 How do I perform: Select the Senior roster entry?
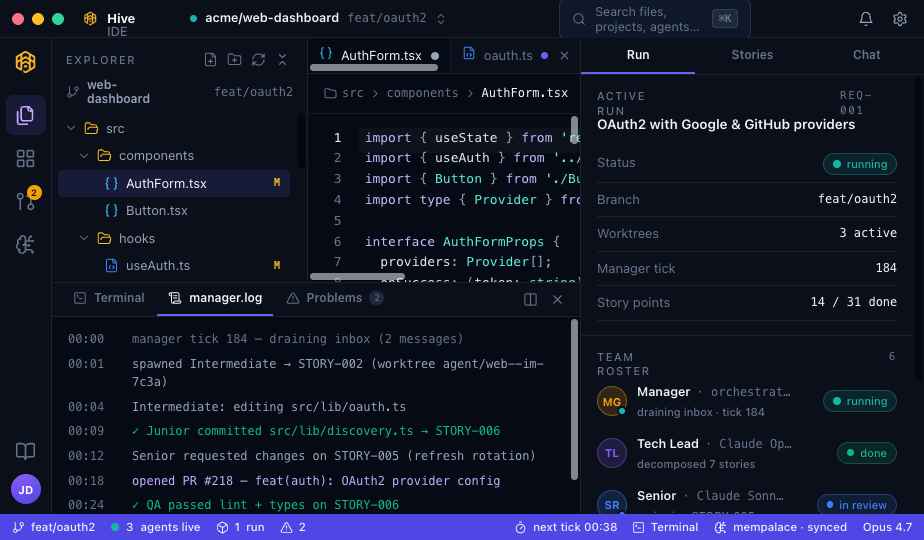[747, 501]
